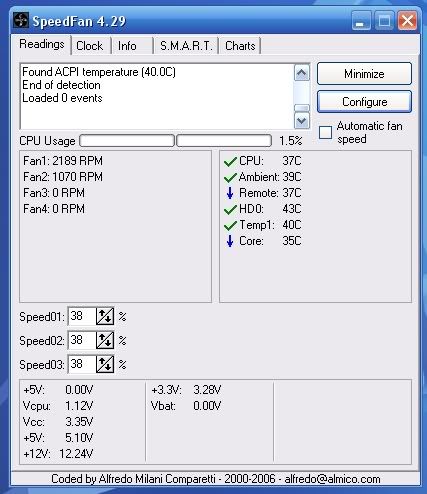Click the Speed03 up/down stepper arrows
Screen dimensions: 427x494
point(105,364)
